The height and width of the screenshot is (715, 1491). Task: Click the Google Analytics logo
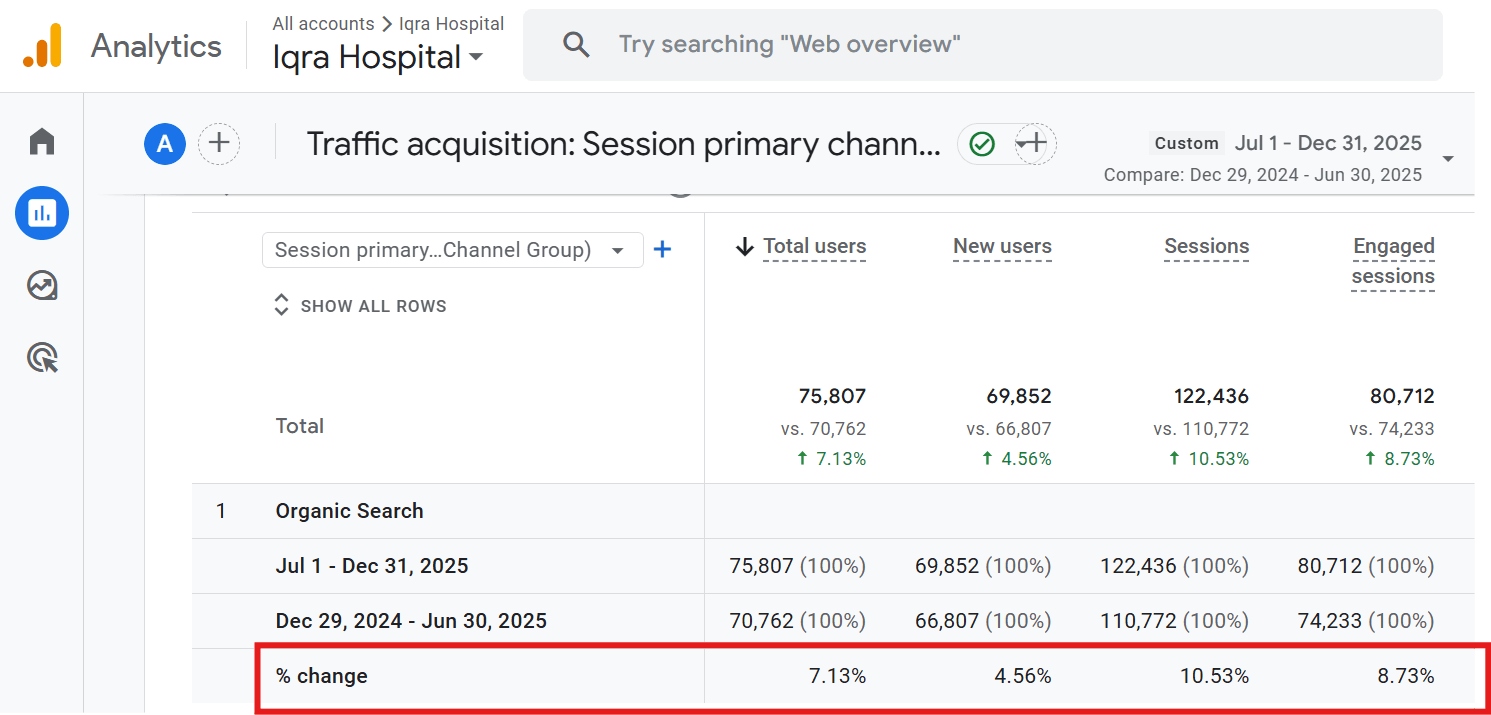point(43,45)
